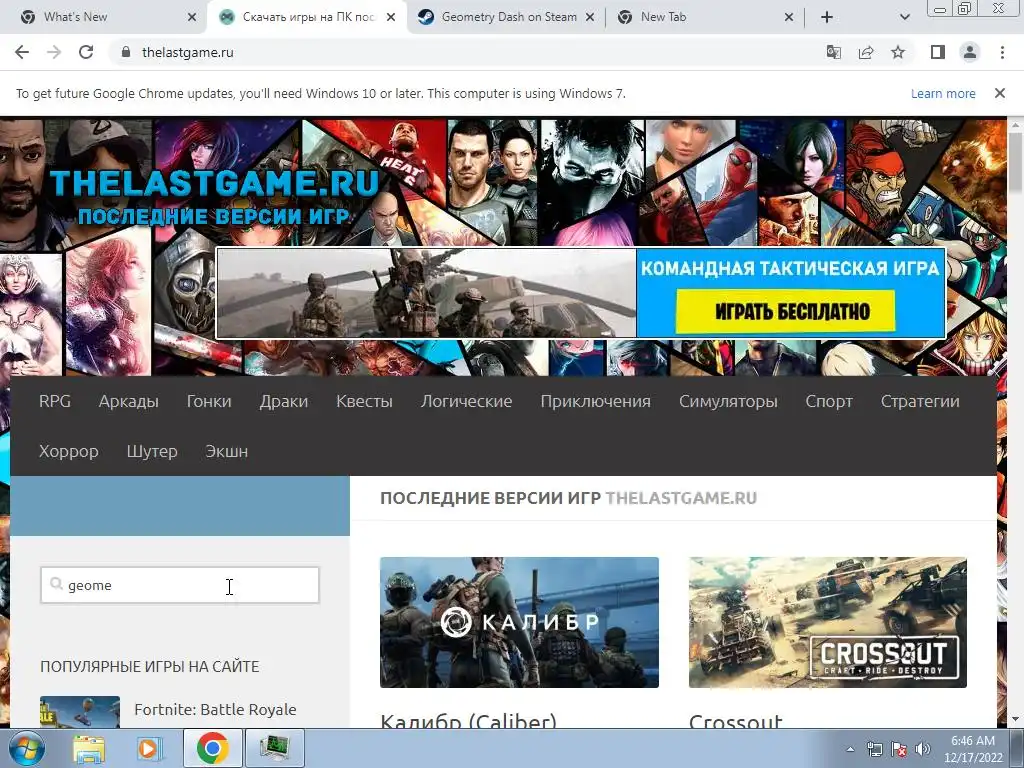Click the browser Back arrow
The width and height of the screenshot is (1024, 768).
pos(22,52)
